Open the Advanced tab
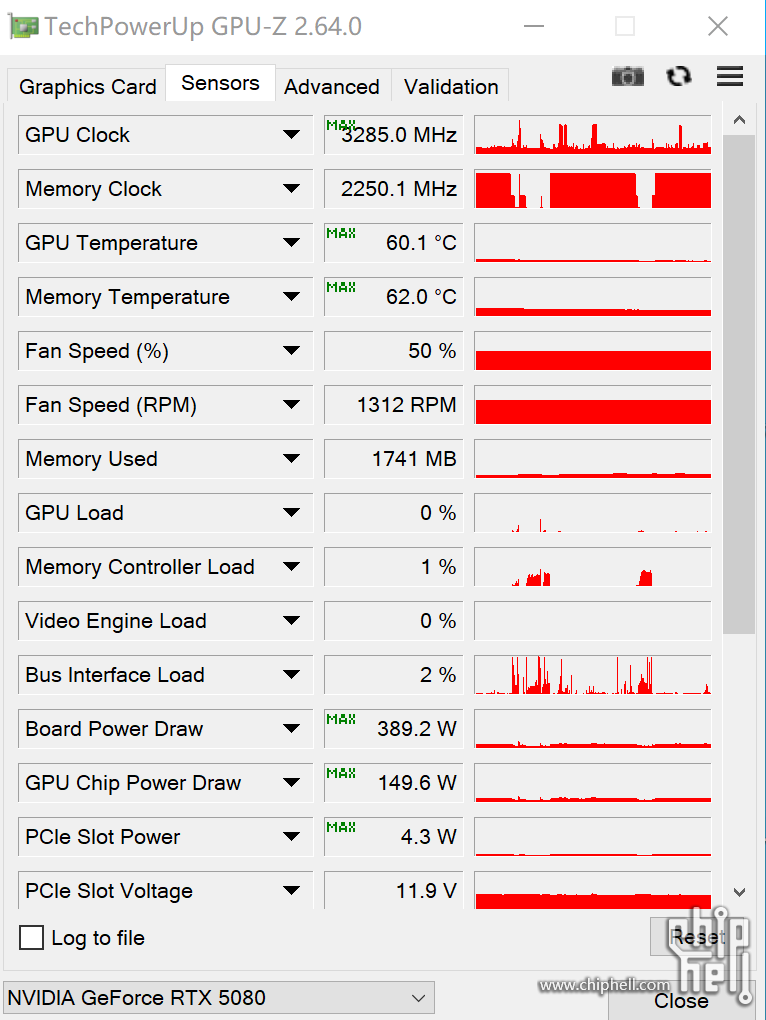The image size is (766, 1020). tap(332, 87)
